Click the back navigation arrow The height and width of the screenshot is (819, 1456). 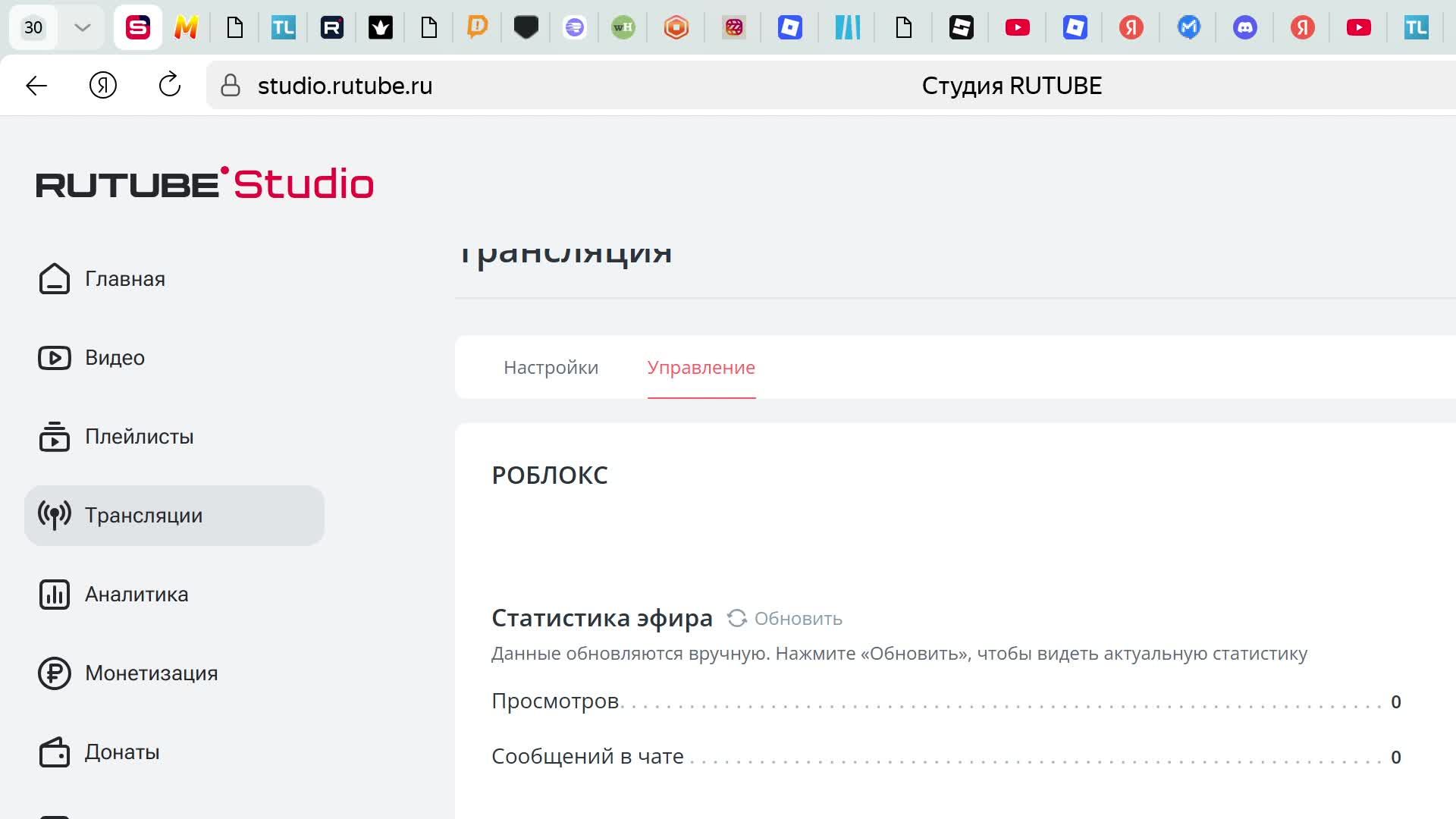[36, 86]
